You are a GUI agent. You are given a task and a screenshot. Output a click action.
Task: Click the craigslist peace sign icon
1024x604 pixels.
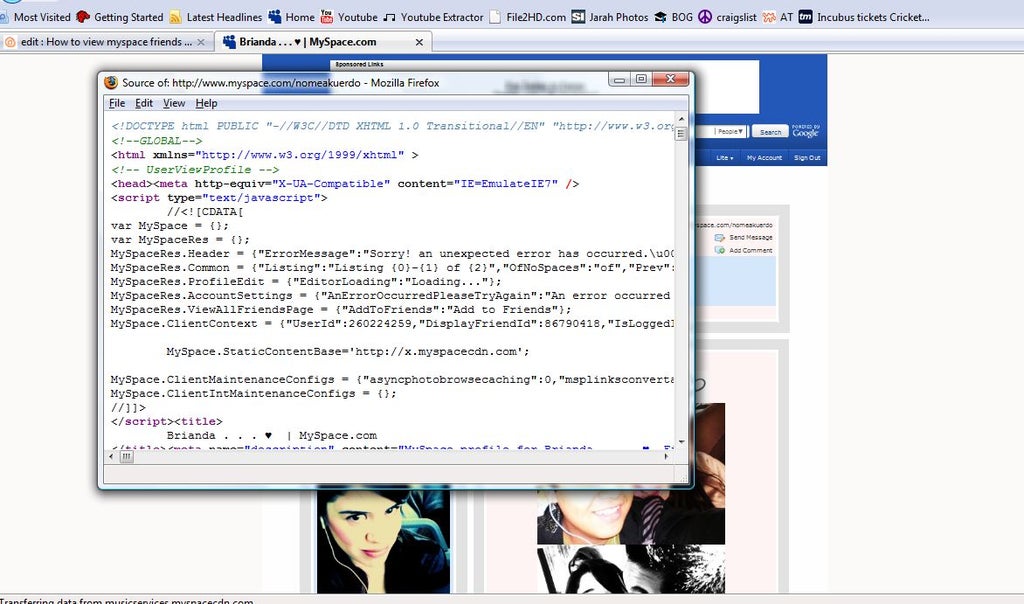(x=705, y=17)
